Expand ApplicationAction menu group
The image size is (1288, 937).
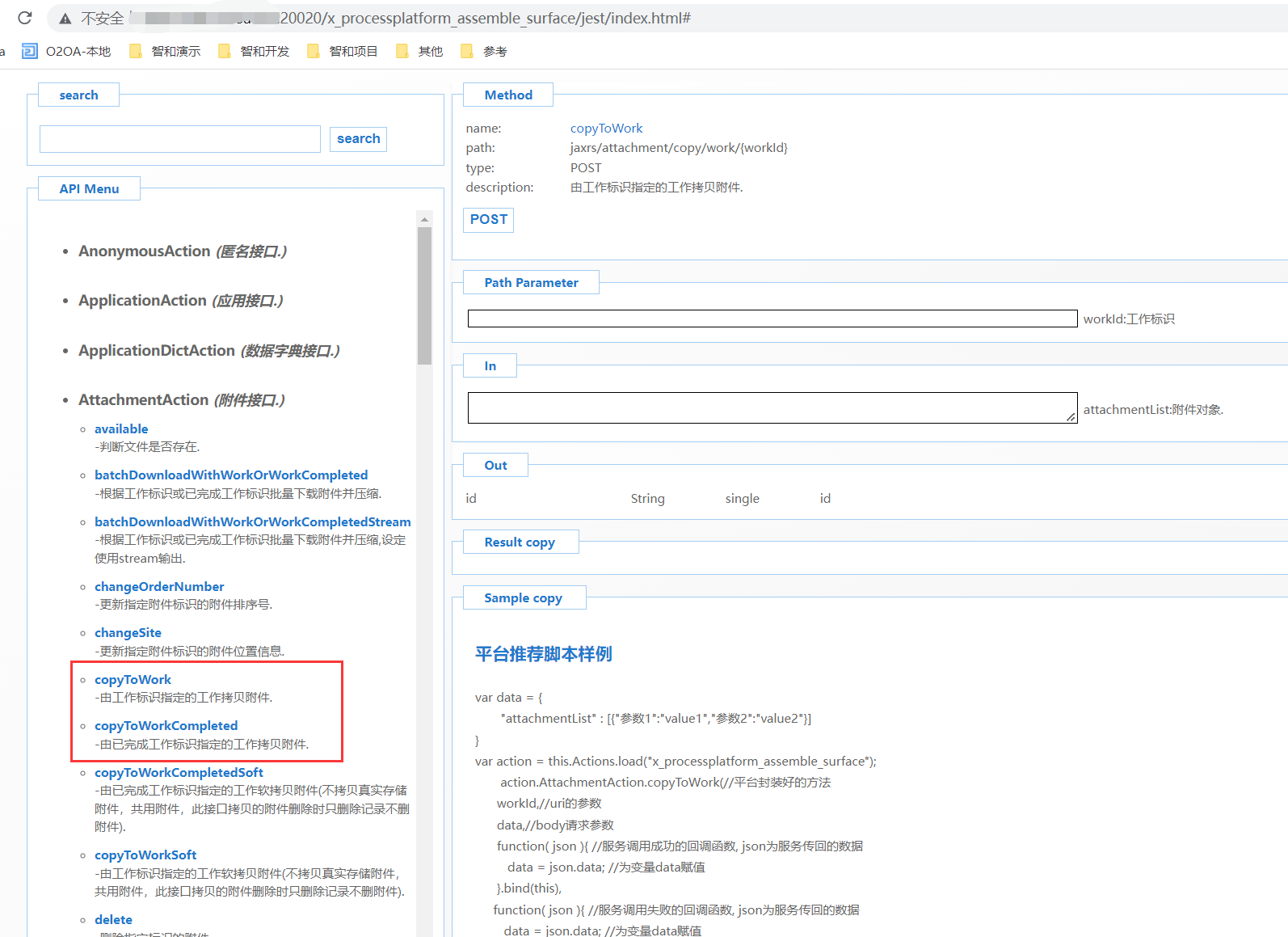181,301
